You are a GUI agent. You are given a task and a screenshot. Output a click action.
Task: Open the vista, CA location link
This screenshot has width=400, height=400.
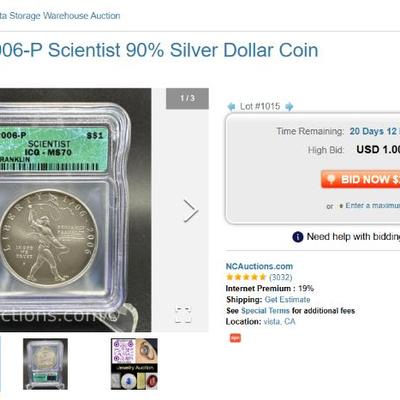[279, 322]
